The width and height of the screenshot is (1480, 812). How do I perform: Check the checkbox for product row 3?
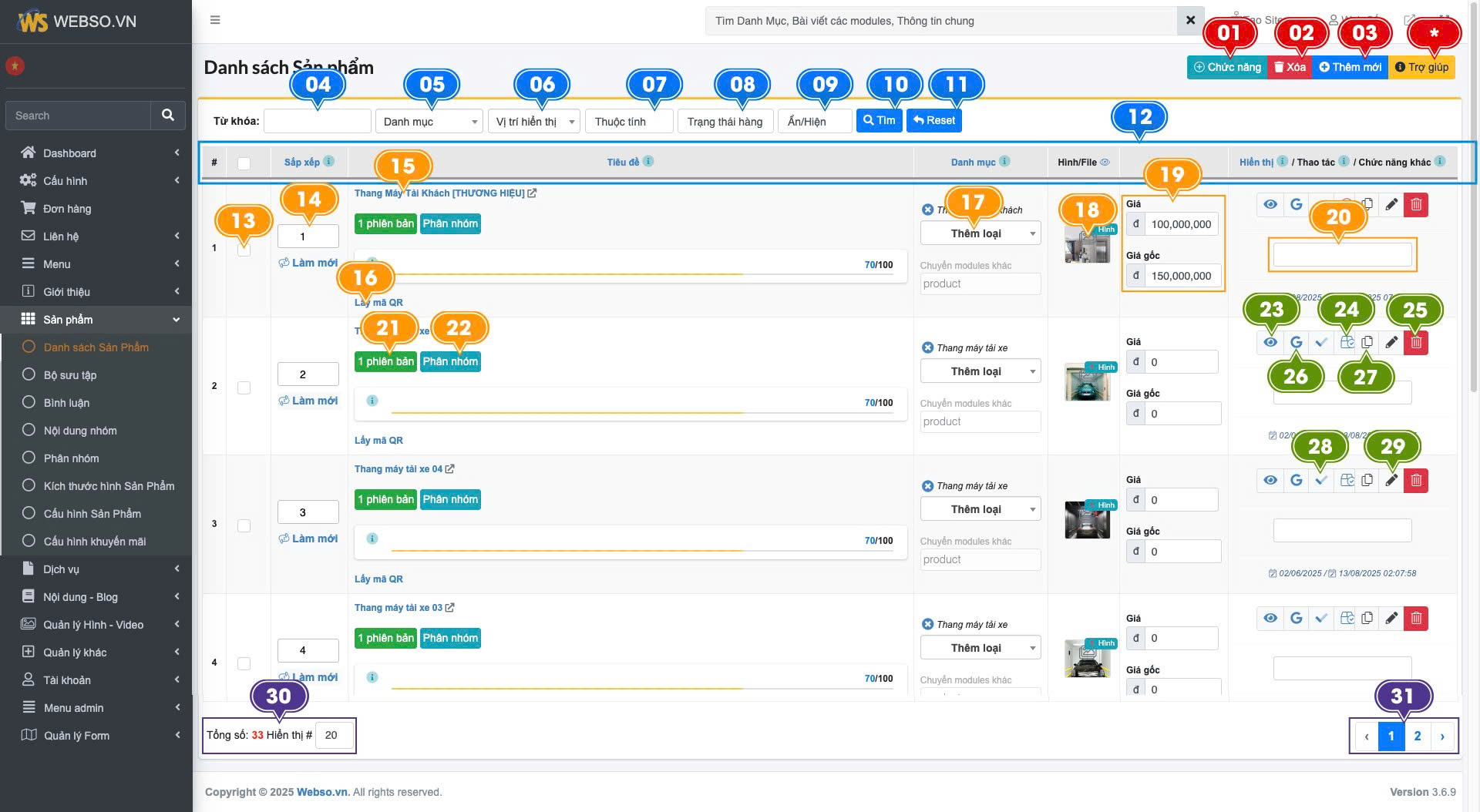pos(244,525)
